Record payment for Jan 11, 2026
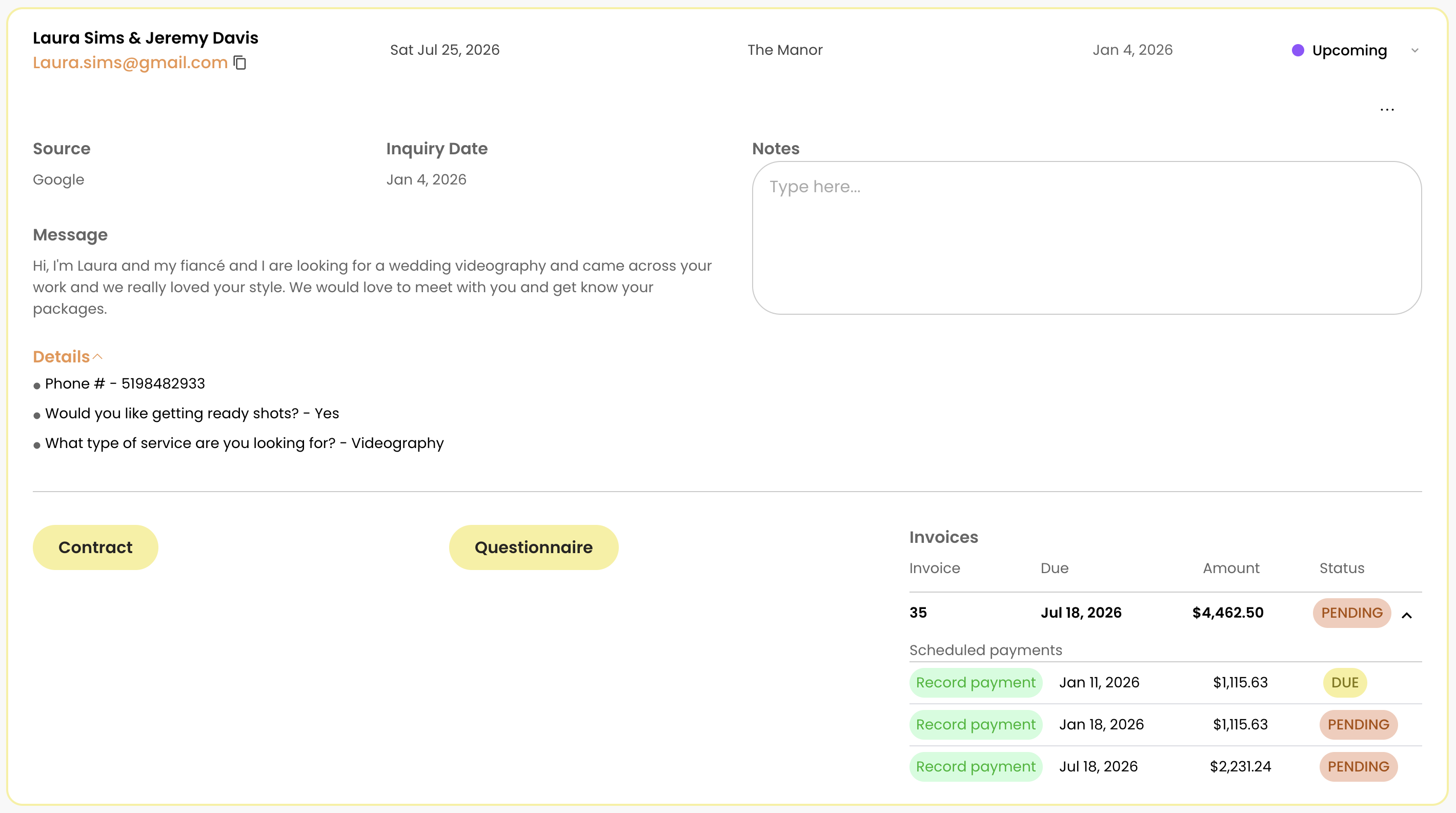The width and height of the screenshot is (1456, 813). coord(975,682)
